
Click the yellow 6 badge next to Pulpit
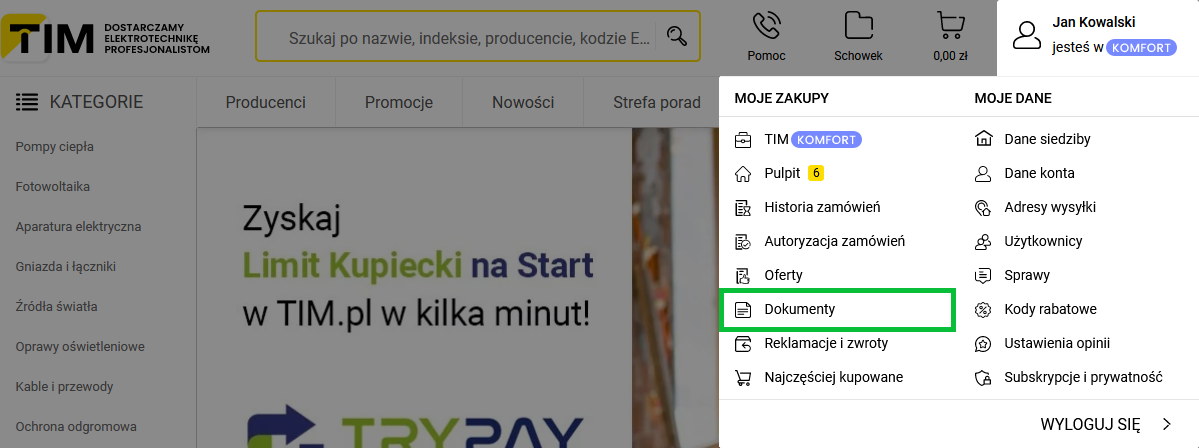tap(816, 174)
